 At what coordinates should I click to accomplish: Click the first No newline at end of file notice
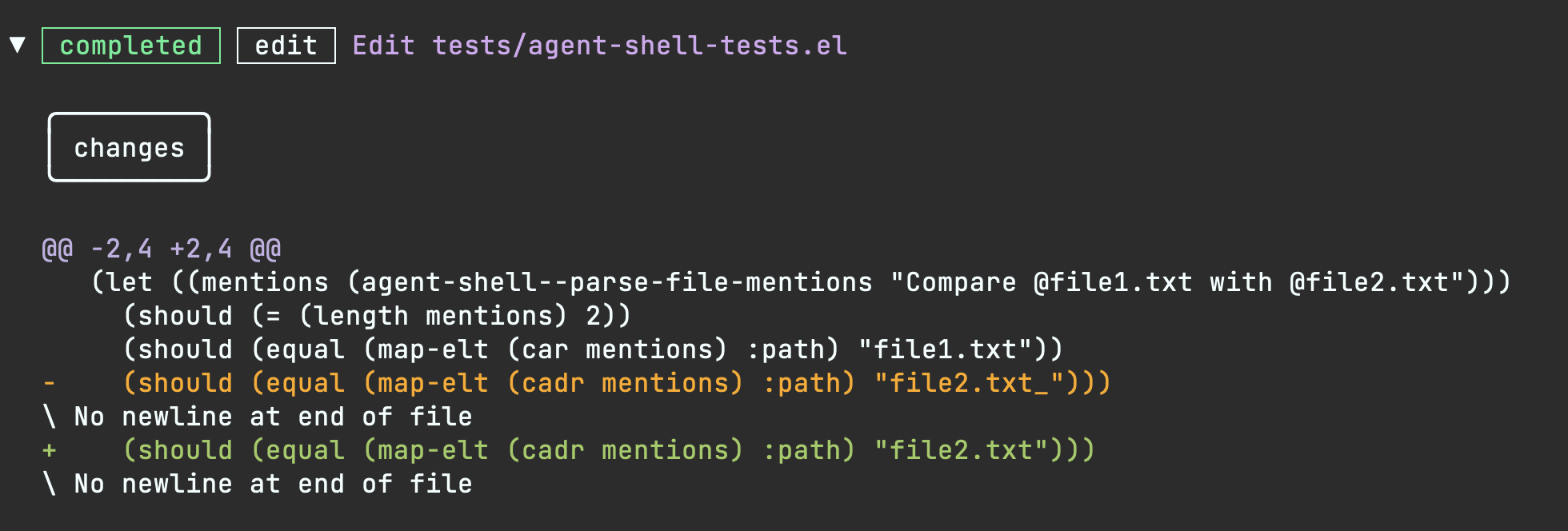tap(272, 417)
